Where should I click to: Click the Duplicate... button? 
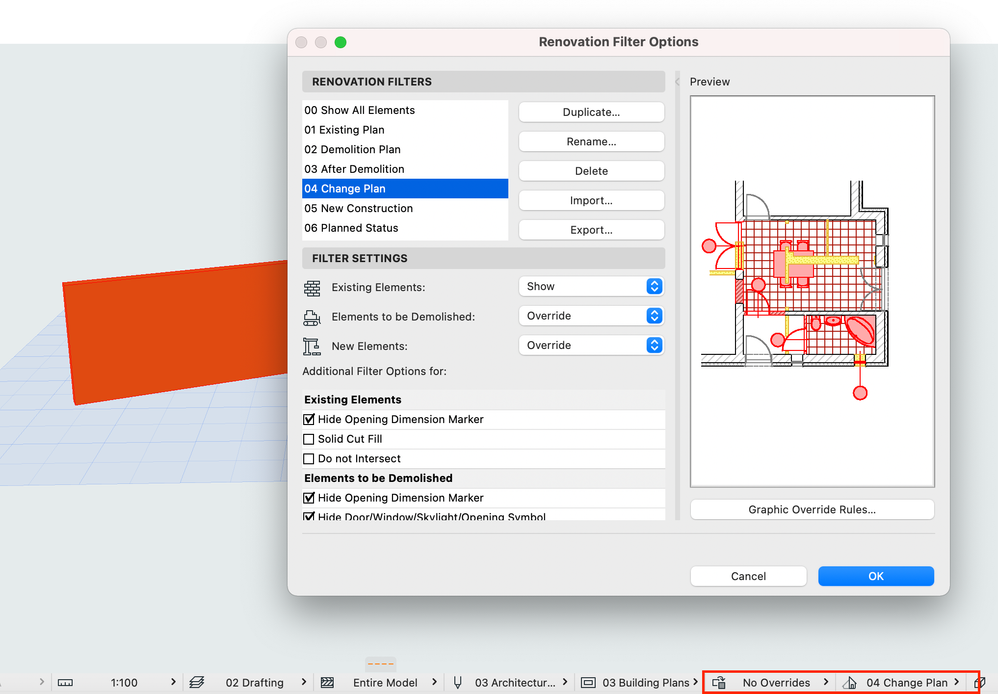[591, 112]
